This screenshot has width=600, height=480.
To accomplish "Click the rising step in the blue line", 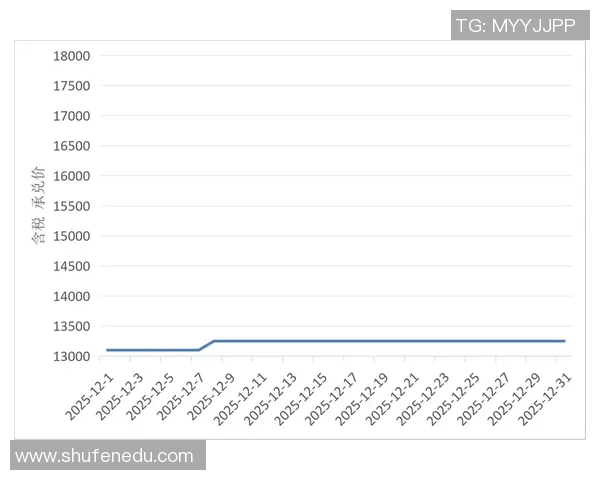I will (206, 345).
